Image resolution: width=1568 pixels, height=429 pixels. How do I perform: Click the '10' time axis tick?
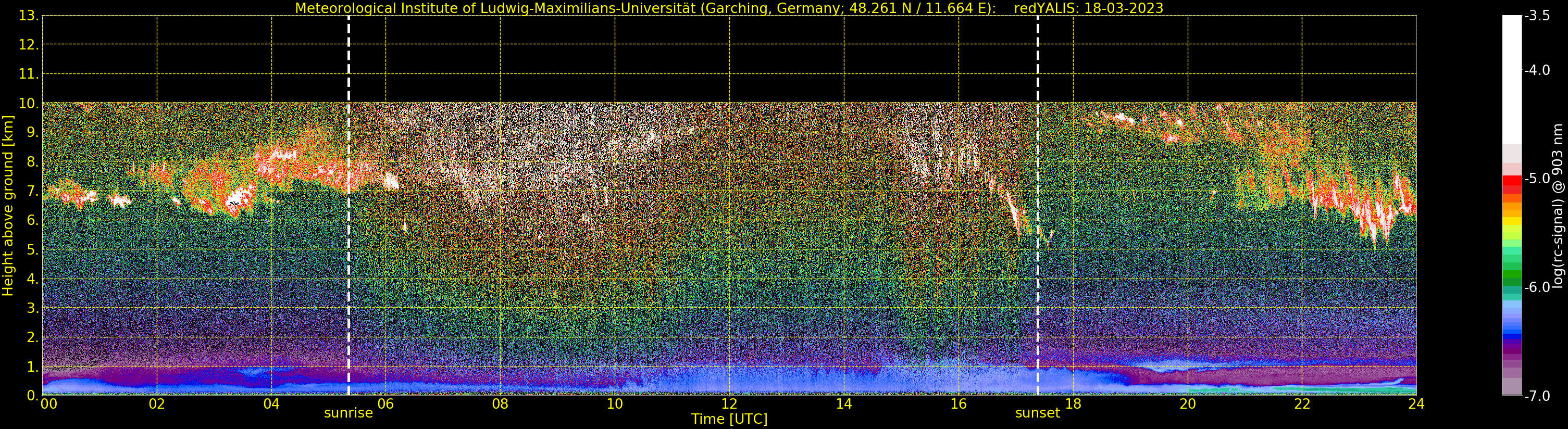pos(615,404)
